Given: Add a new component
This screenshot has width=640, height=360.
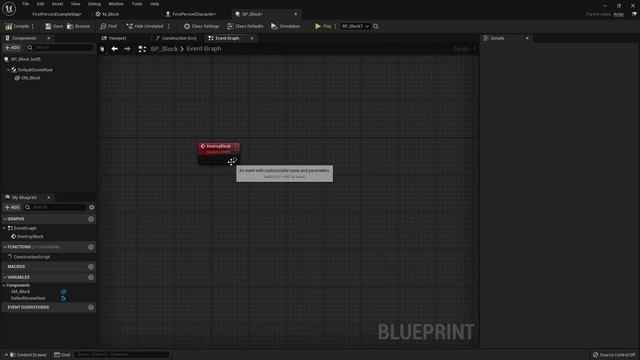Looking at the screenshot, I should tap(12, 48).
